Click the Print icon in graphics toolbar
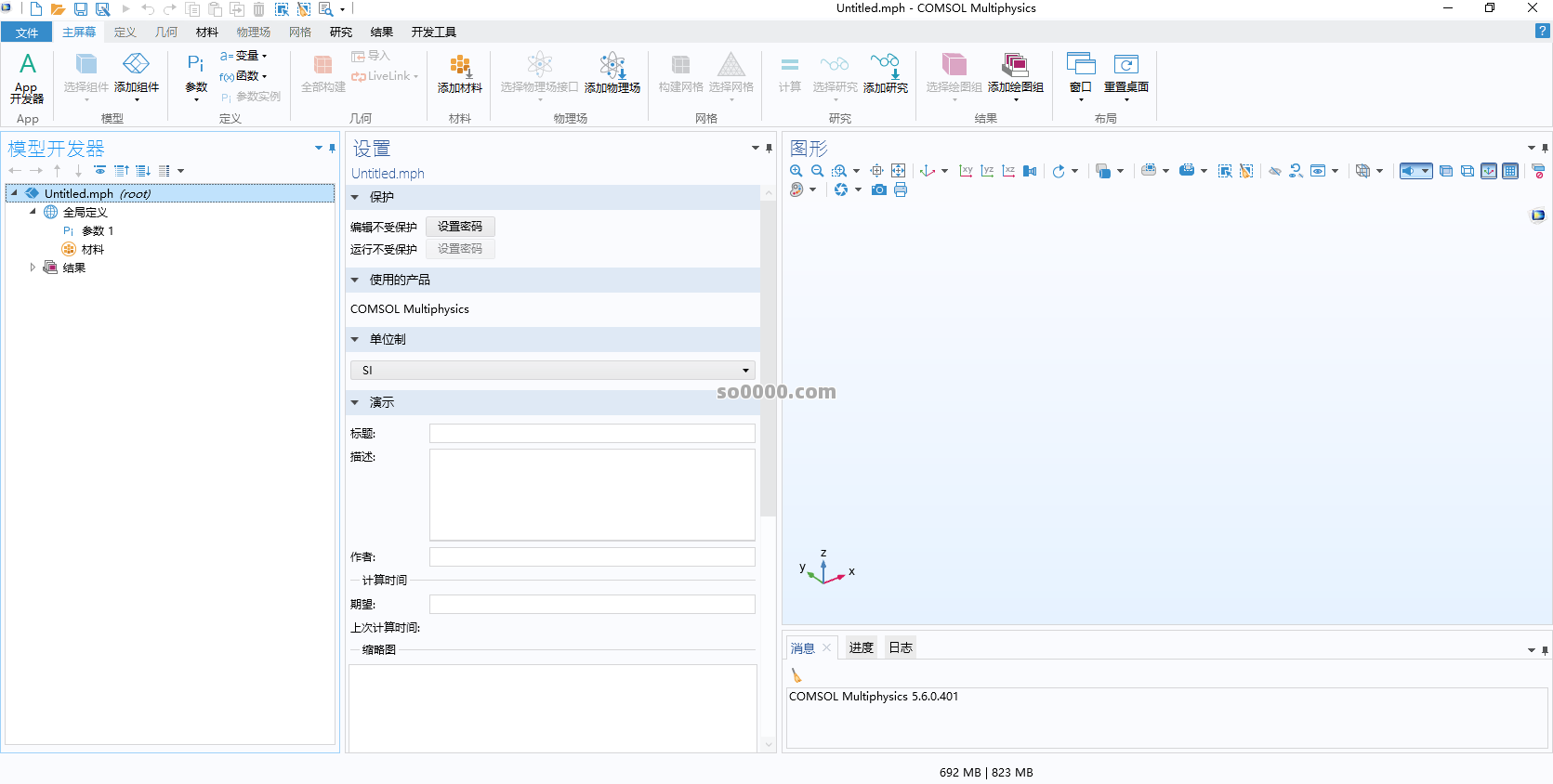The image size is (1553, 784). coord(901,189)
